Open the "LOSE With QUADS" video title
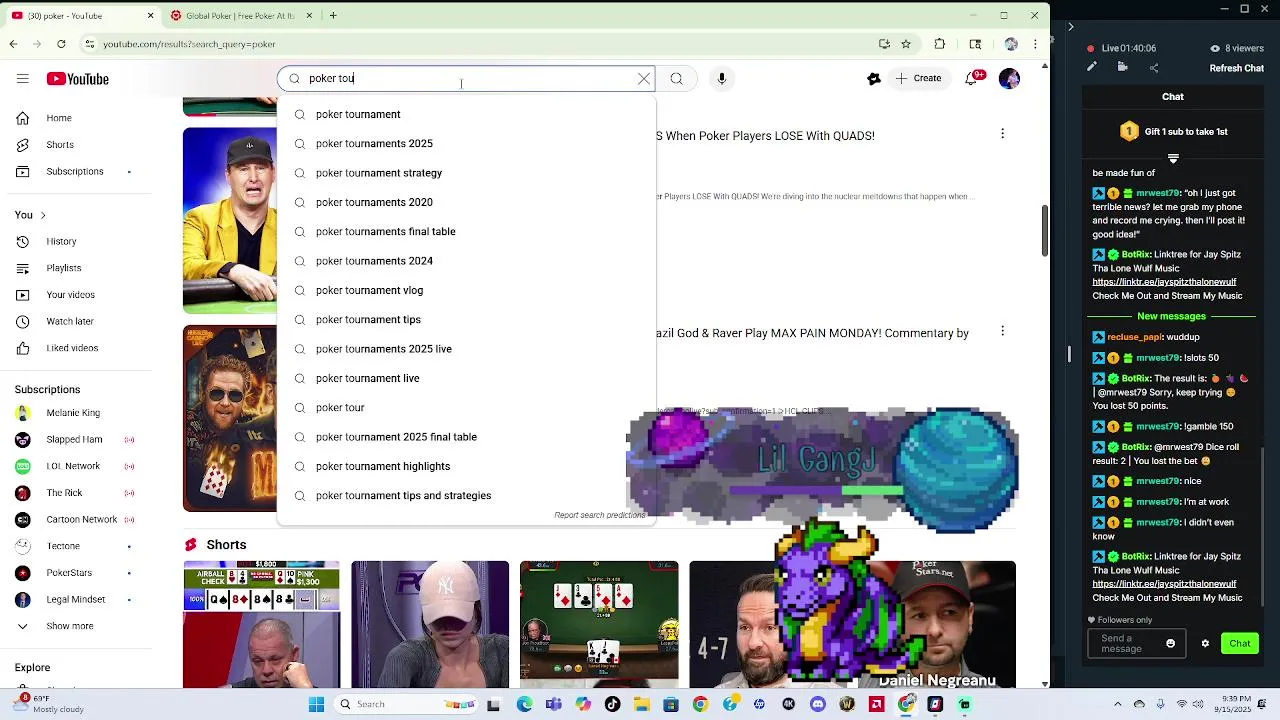Image resolution: width=1280 pixels, height=720 pixels. (765, 135)
